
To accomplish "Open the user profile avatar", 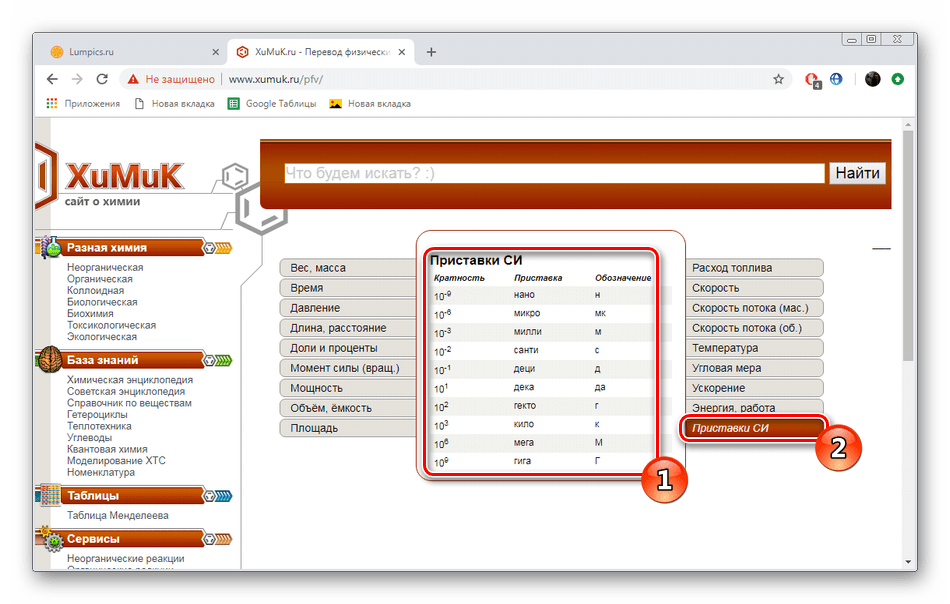I will click(x=872, y=79).
